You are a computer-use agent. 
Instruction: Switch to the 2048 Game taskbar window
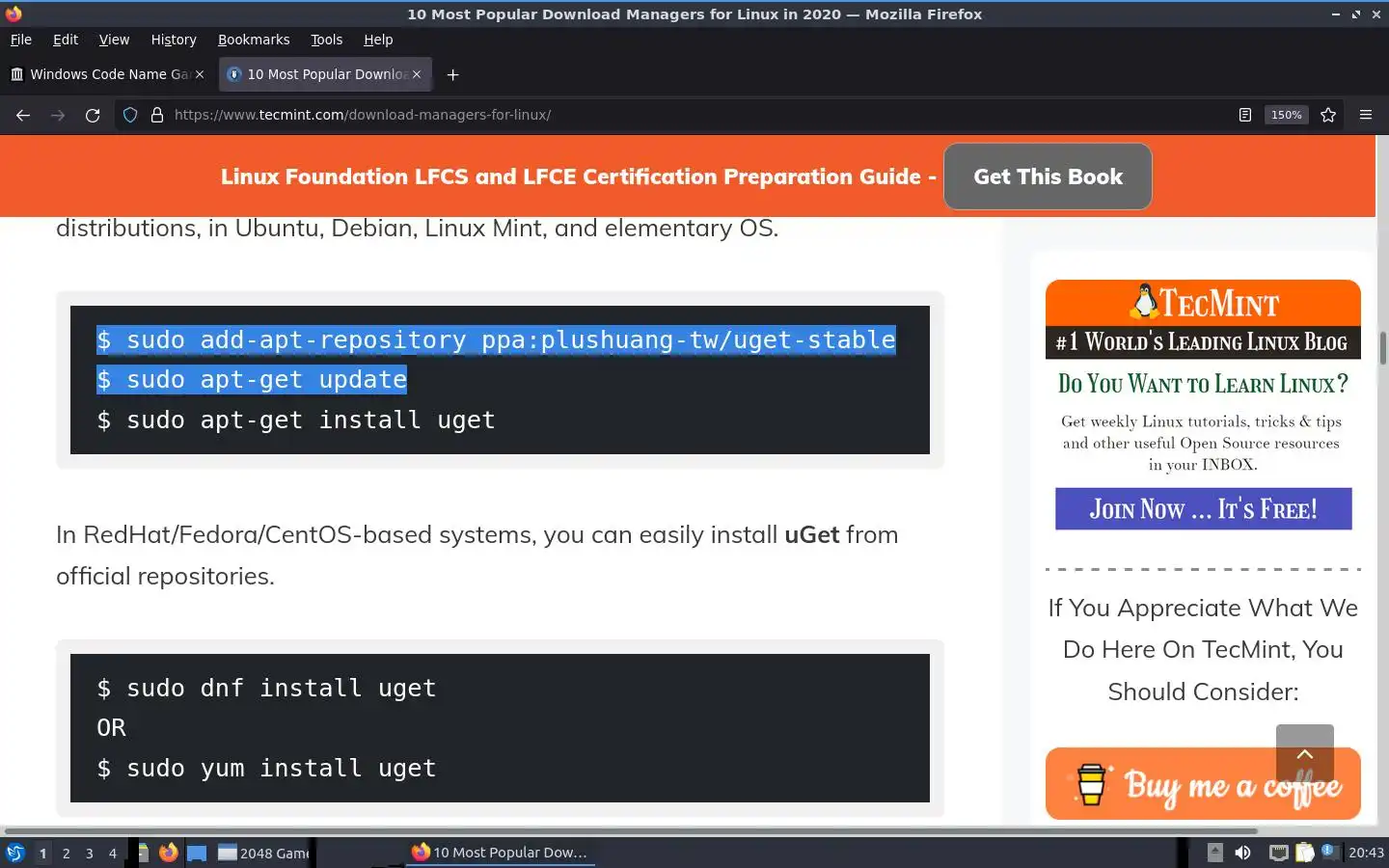click(263, 853)
